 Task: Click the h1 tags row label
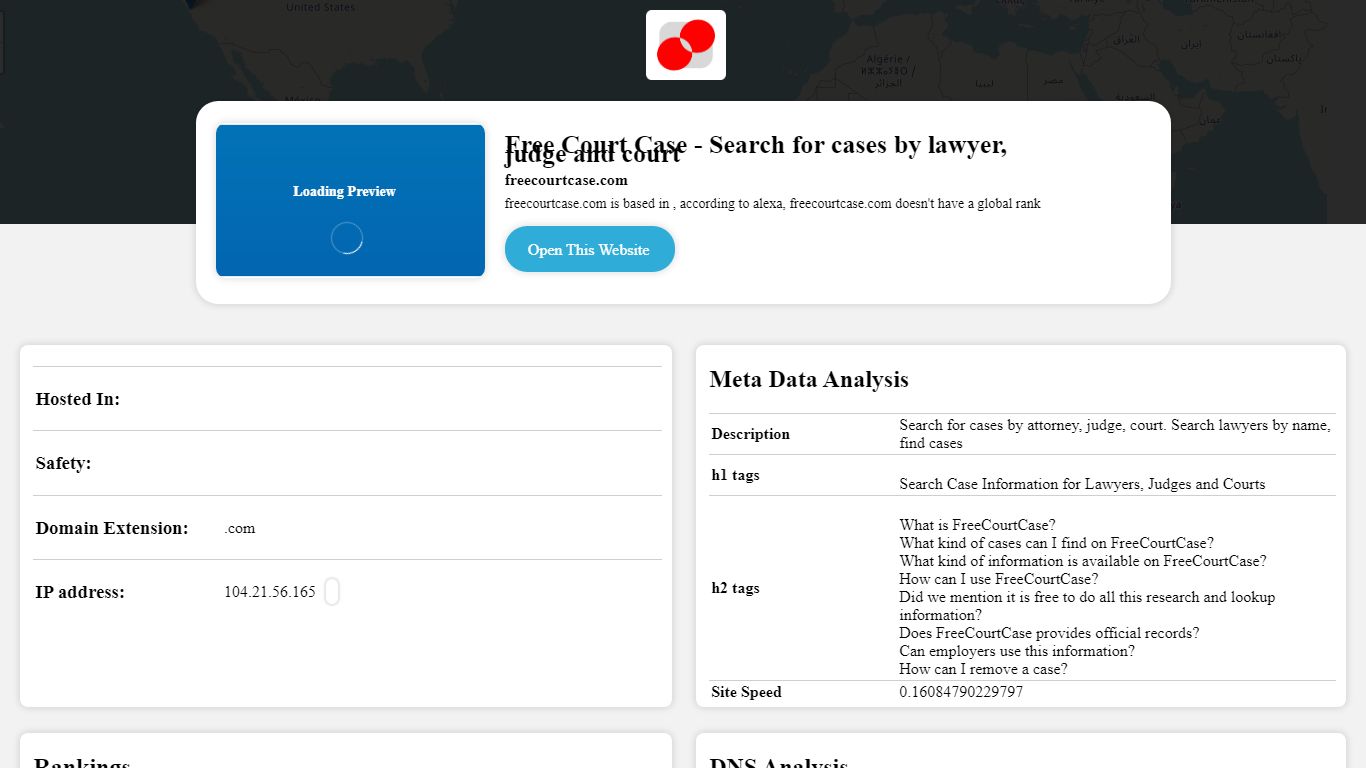[735, 475]
